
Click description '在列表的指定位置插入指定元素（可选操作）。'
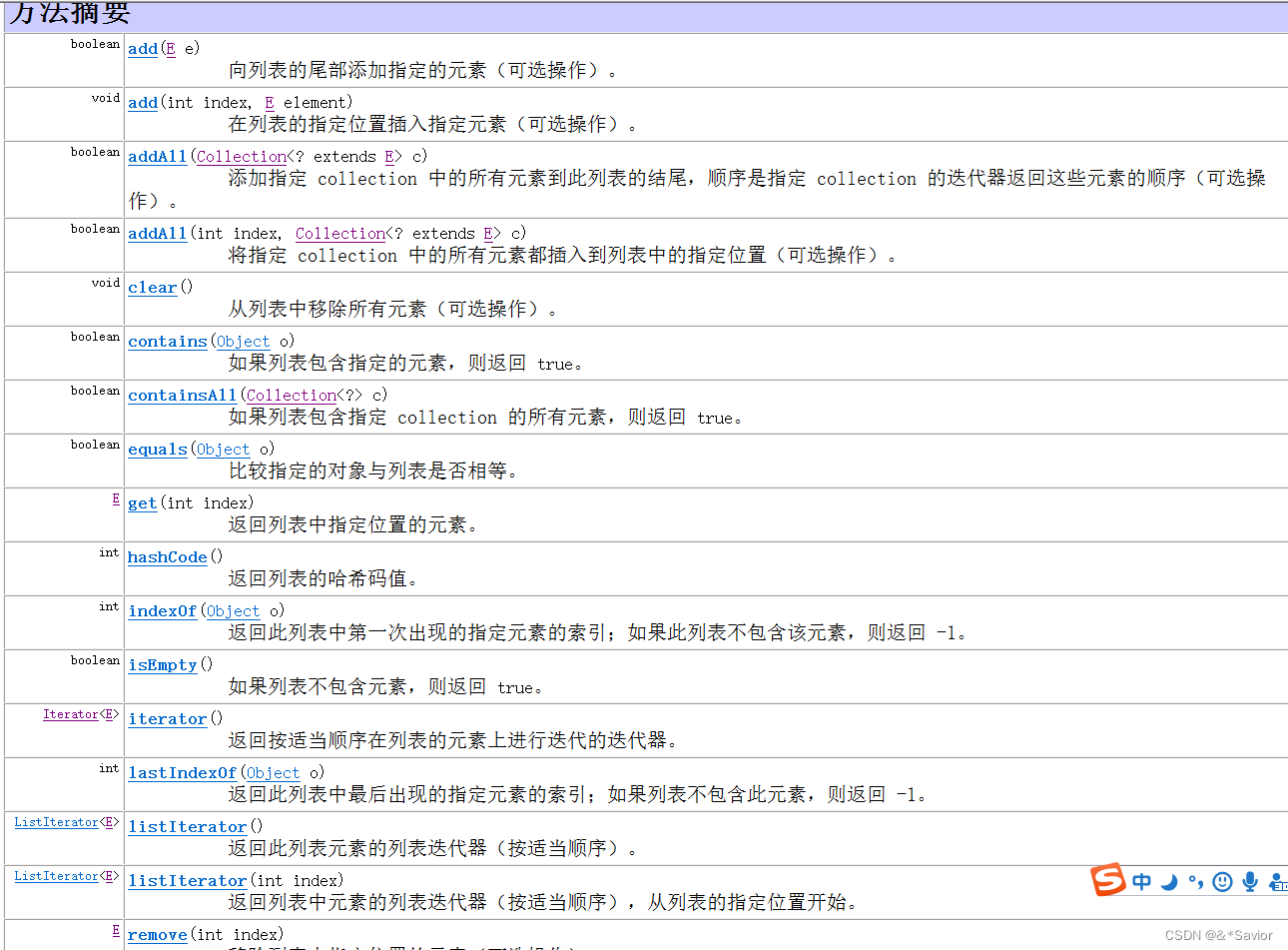pyautogui.click(x=433, y=124)
